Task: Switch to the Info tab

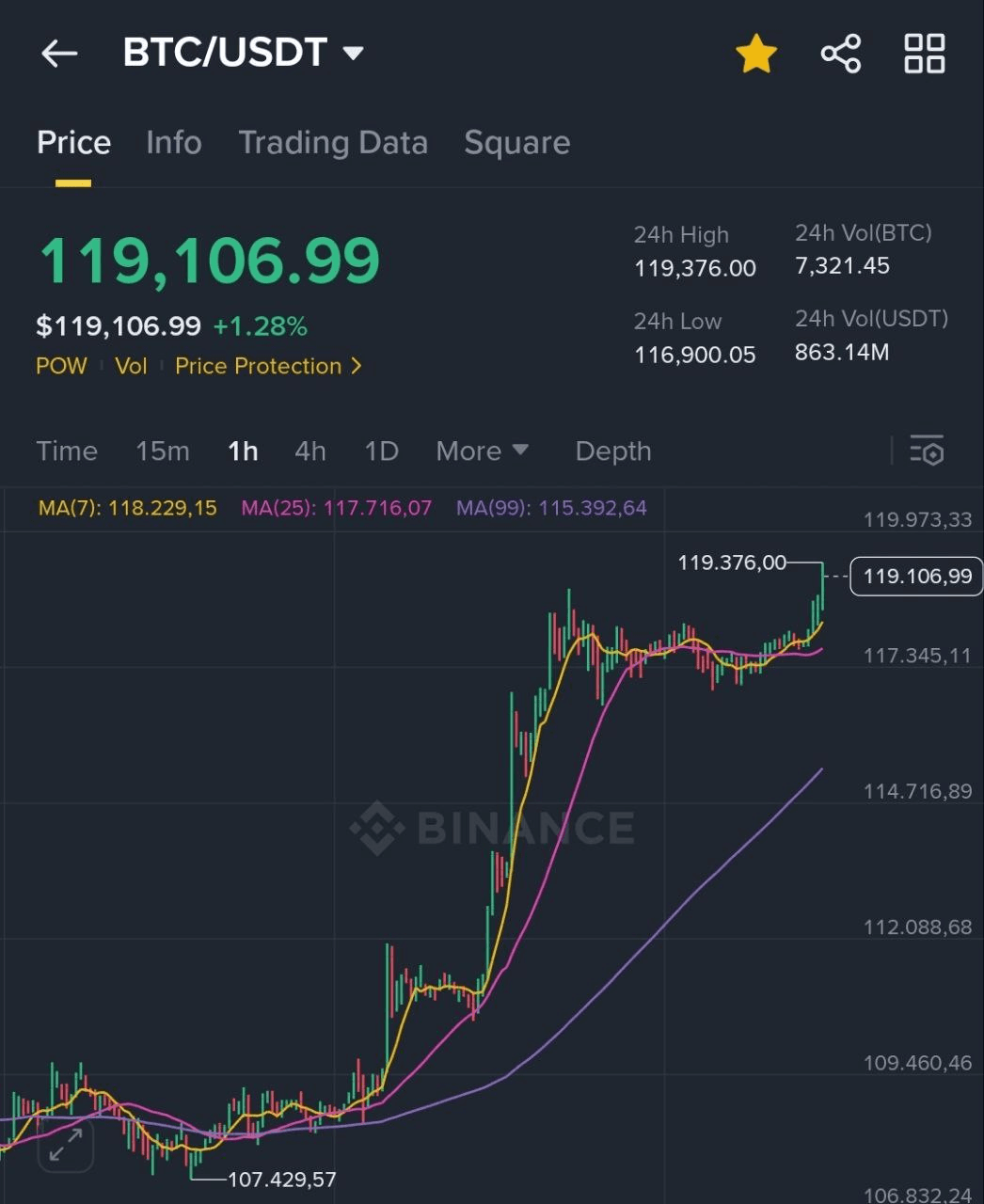Action: [174, 142]
